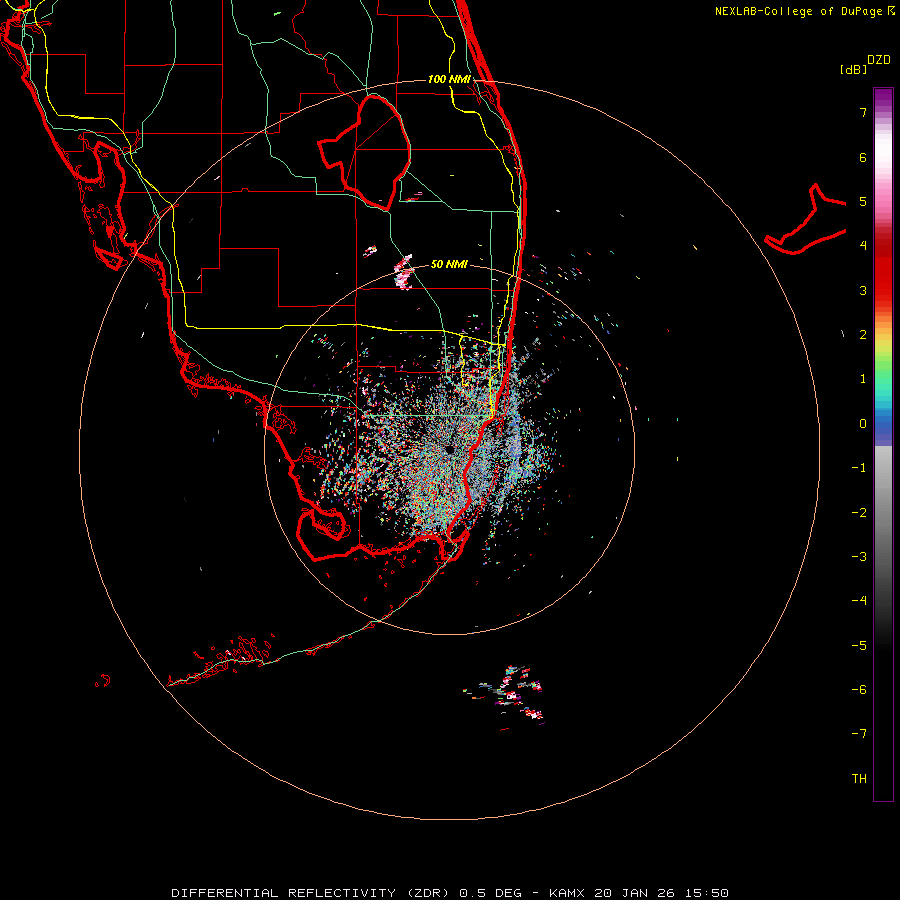Click the 50 NMI range ring label
Screen dimensions: 900x900
[449, 264]
